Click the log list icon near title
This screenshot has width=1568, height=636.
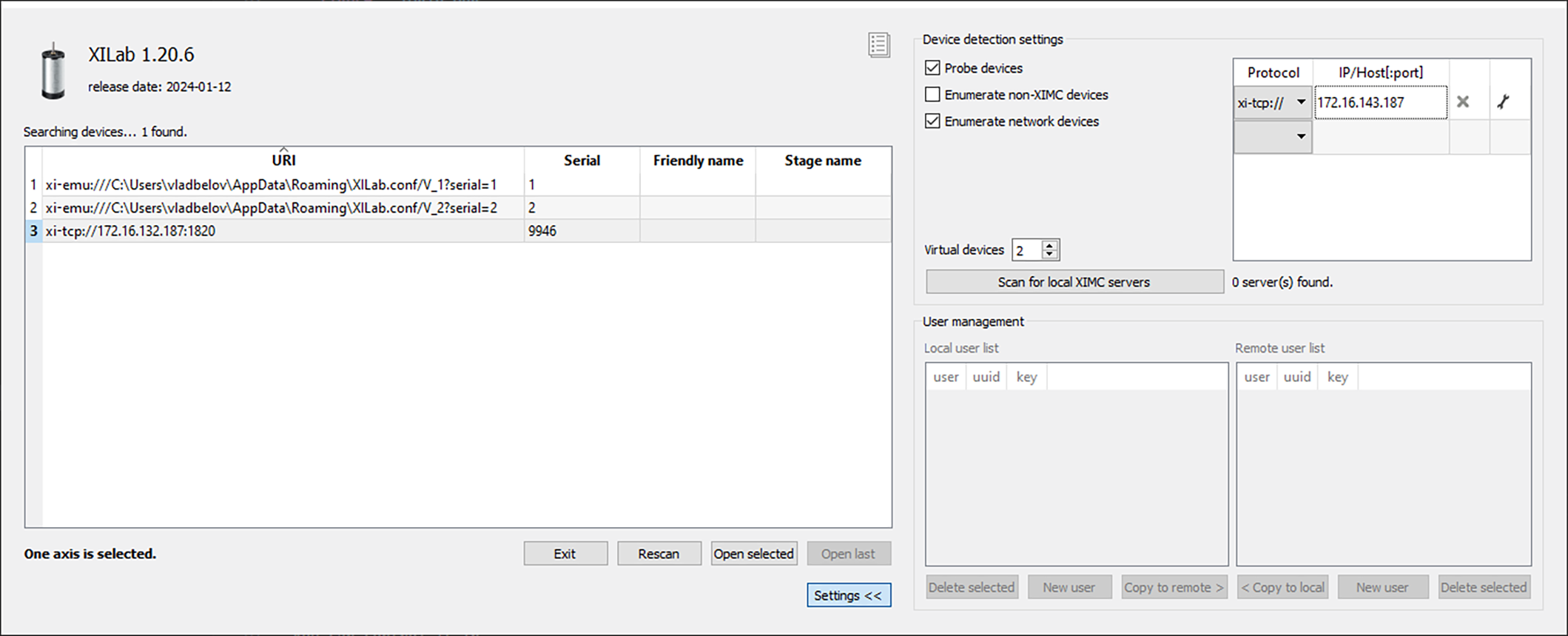point(878,45)
